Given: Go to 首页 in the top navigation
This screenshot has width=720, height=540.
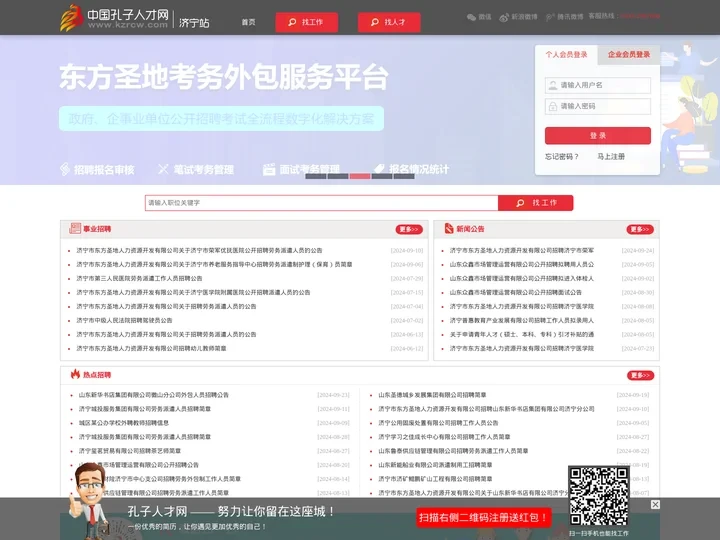Looking at the screenshot, I should coord(248,22).
